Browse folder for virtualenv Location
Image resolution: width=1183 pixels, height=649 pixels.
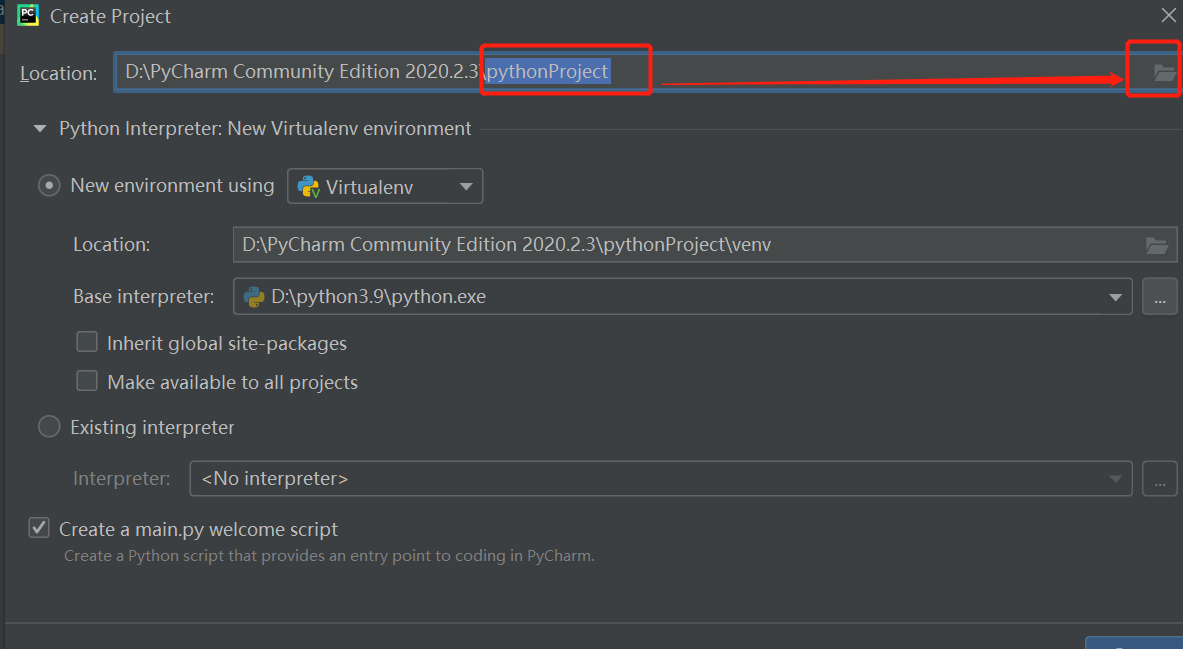tap(1157, 245)
